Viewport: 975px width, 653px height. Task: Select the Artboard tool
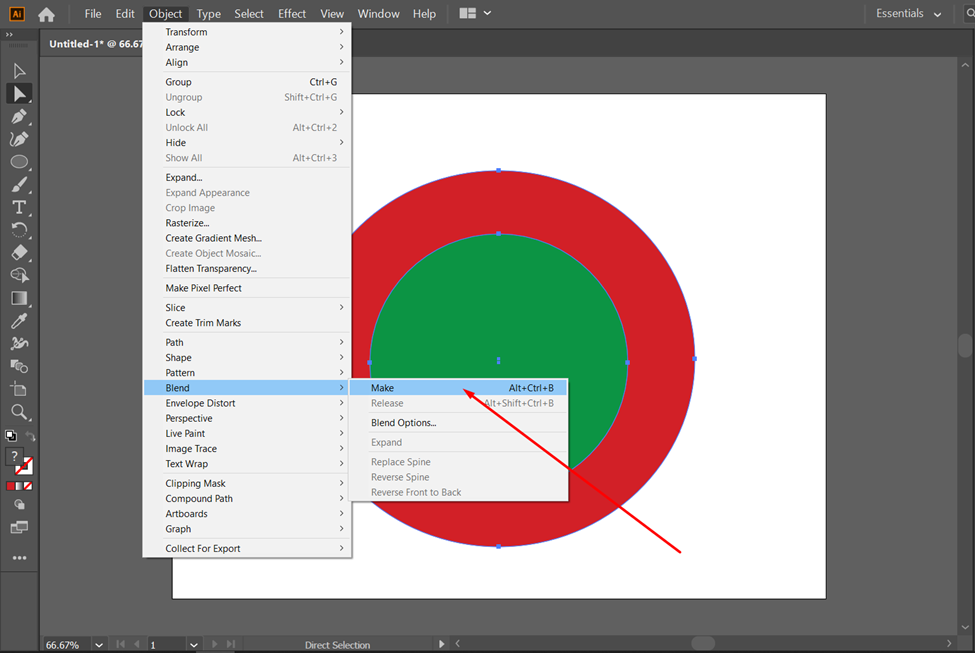tap(19, 389)
